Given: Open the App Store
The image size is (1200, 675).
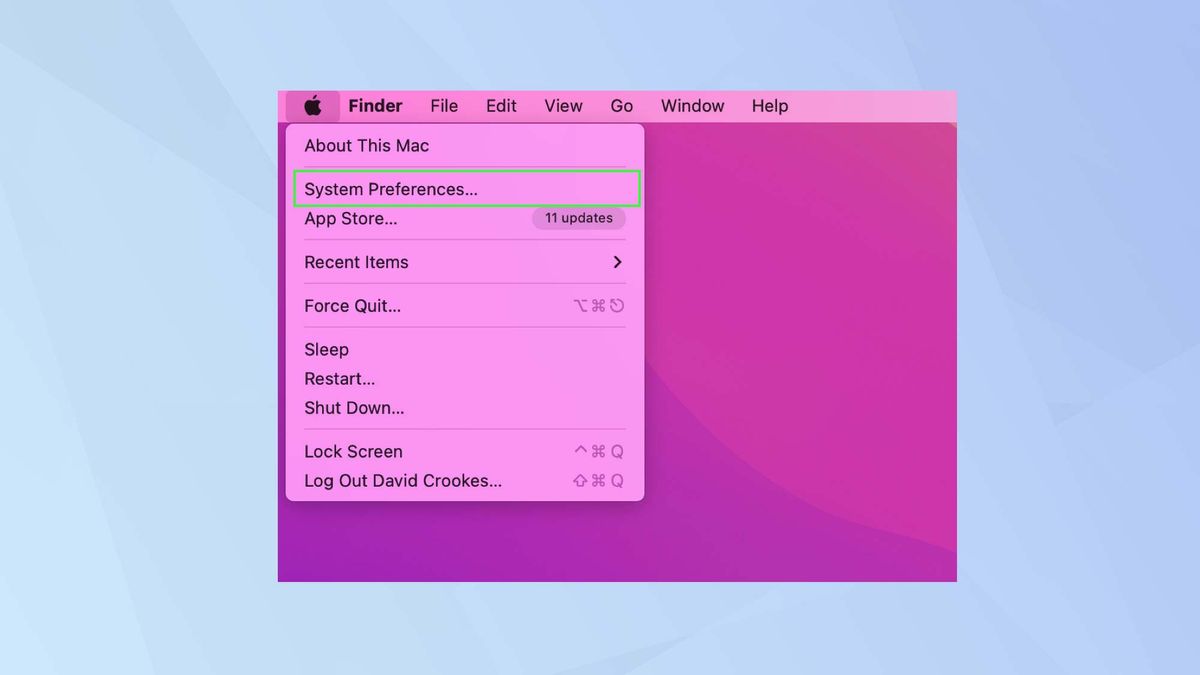Looking at the screenshot, I should [351, 218].
